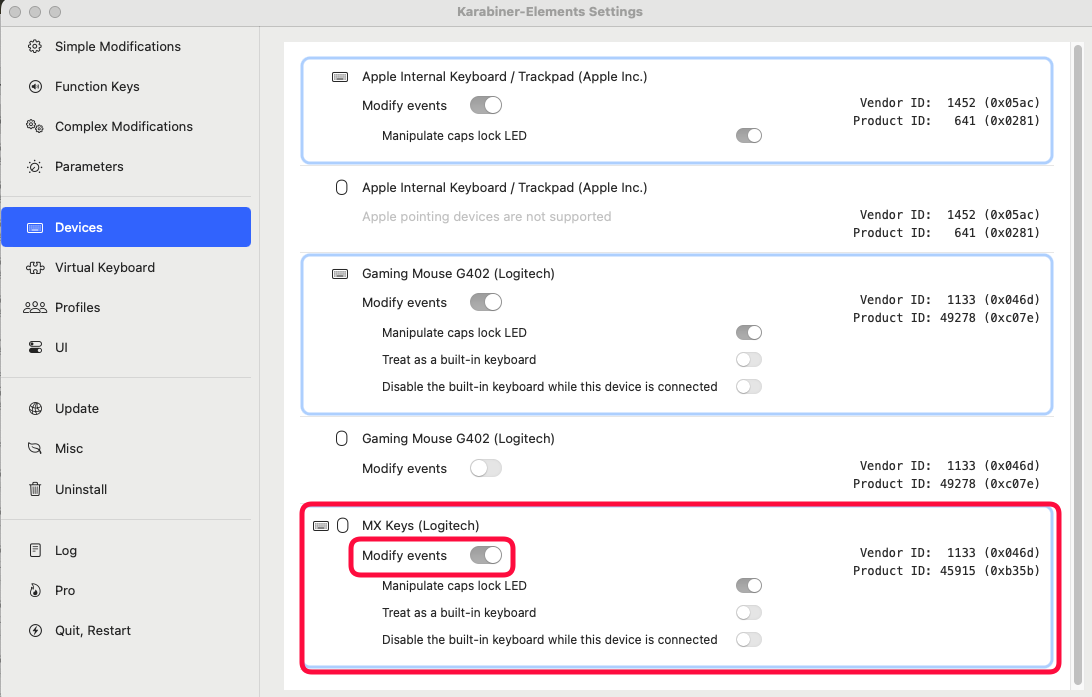
Task: Open Parameters section
Action: click(126, 166)
